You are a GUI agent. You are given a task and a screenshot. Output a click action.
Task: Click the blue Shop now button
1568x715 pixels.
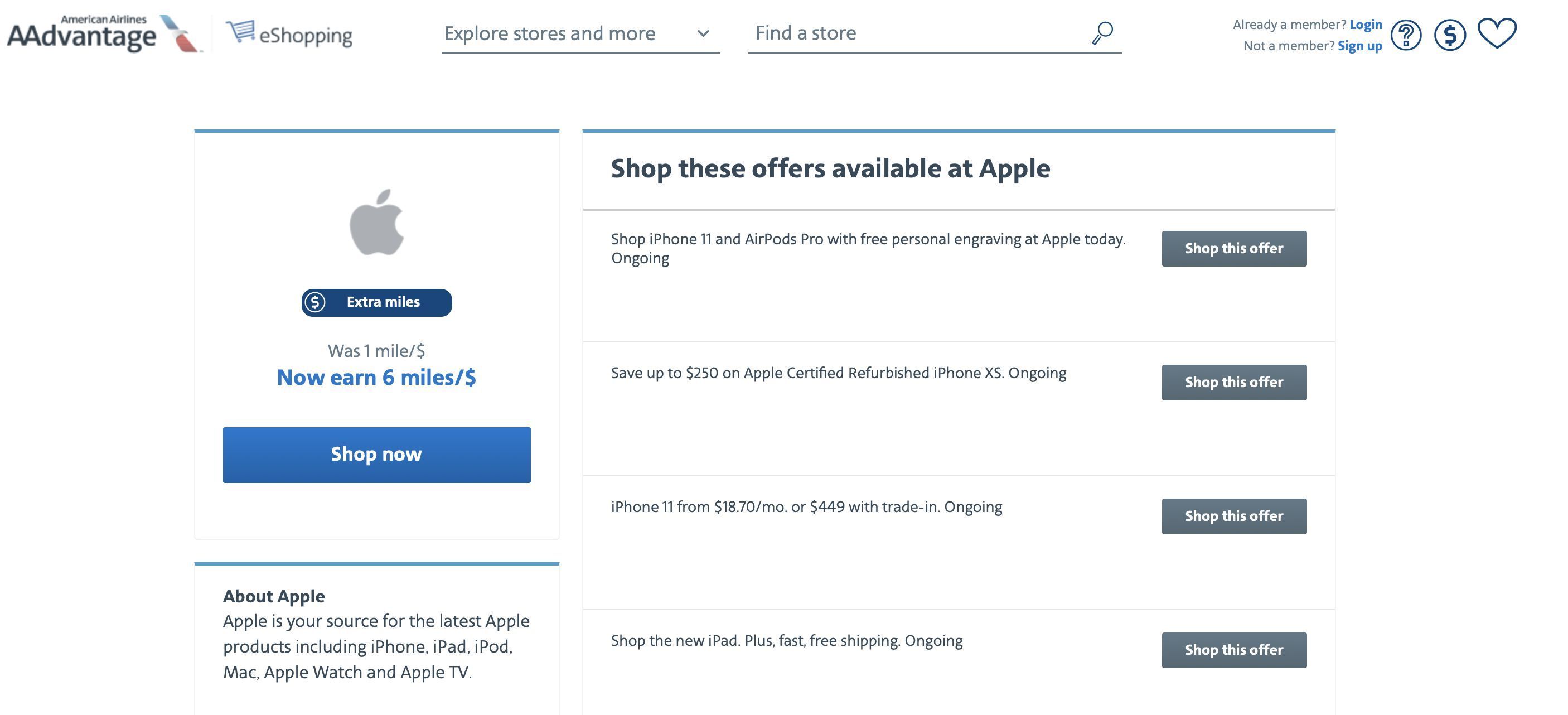(377, 455)
